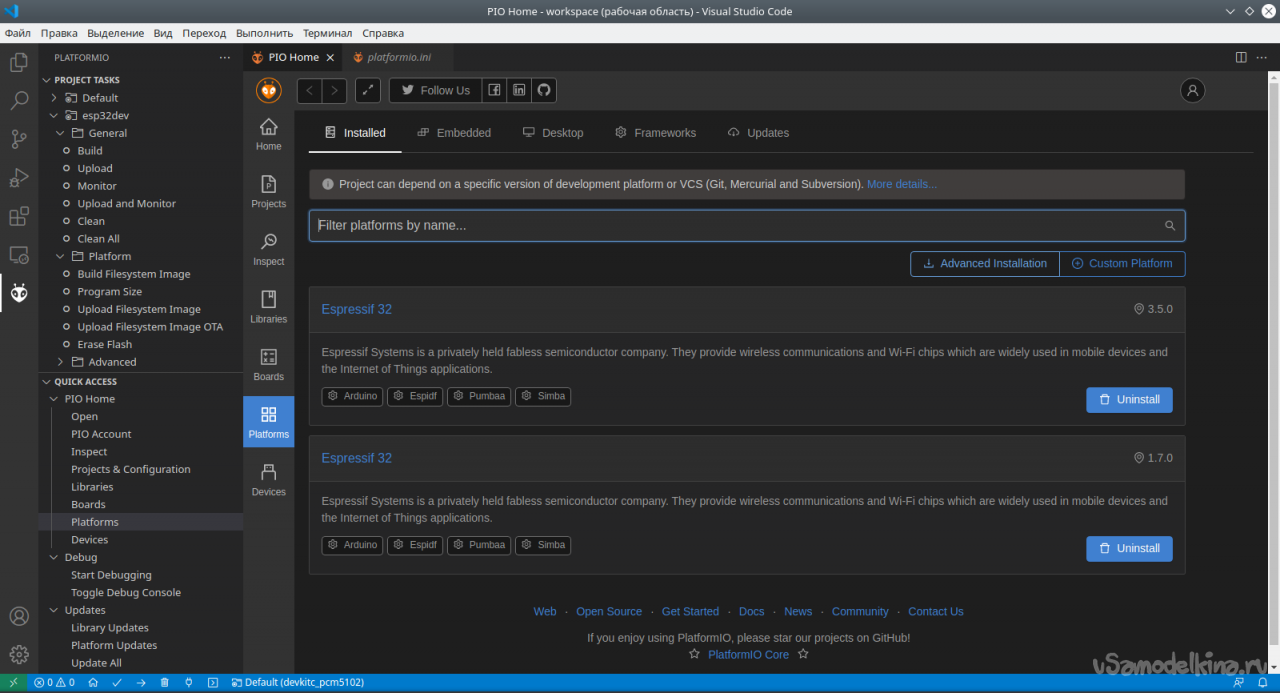Collapse the General tasks folder
Image resolution: width=1280 pixels, height=693 pixels.
pyautogui.click(x=60, y=133)
